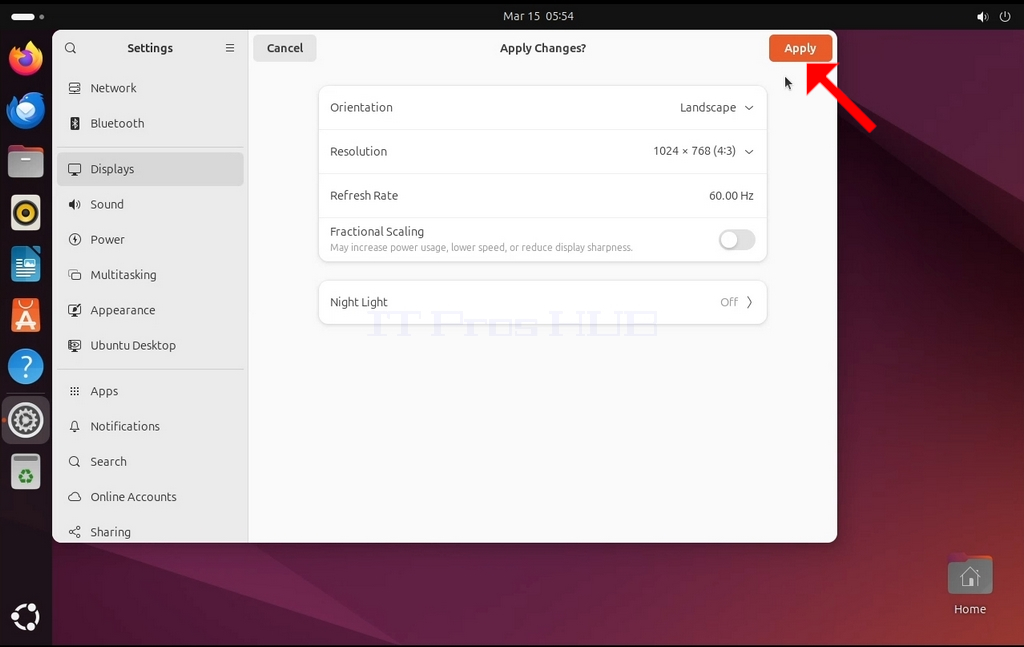
Task: Click the Notifications bell icon
Action: [75, 426]
